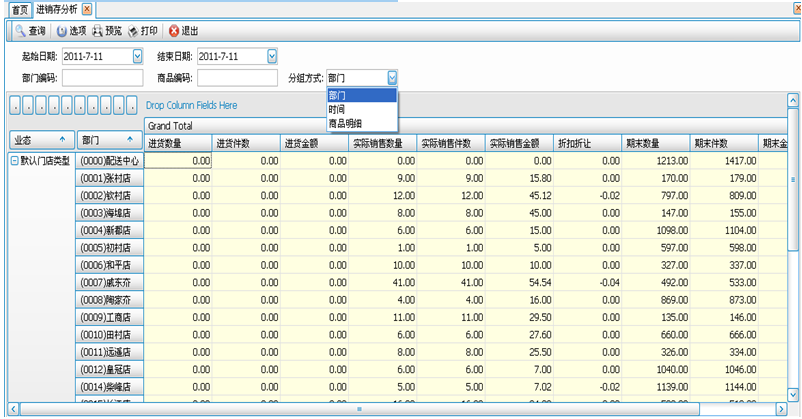Click the 1213.00 期末数量 cell
The image size is (802, 419).
tap(656, 161)
